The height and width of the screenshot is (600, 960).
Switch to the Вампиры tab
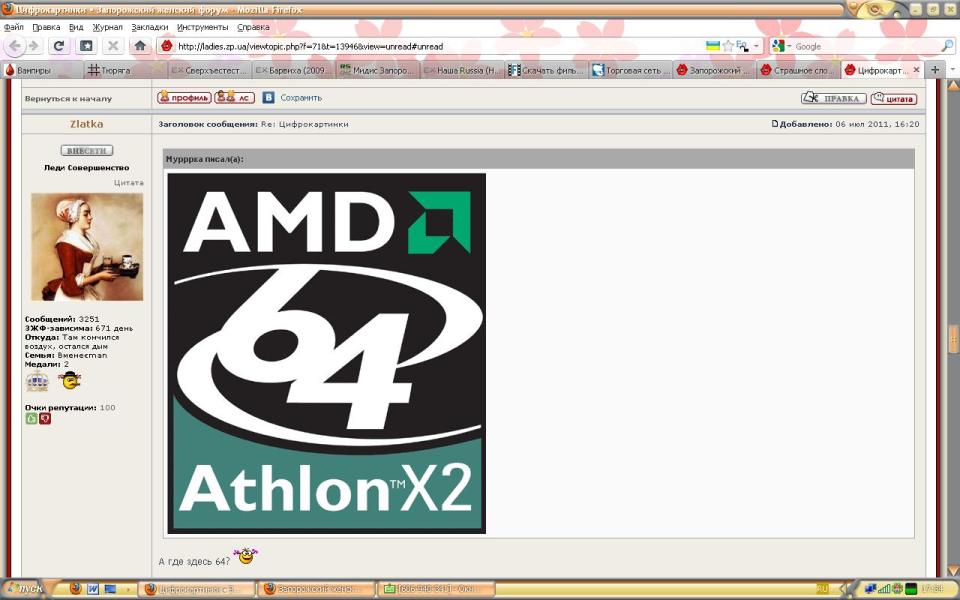[42, 70]
